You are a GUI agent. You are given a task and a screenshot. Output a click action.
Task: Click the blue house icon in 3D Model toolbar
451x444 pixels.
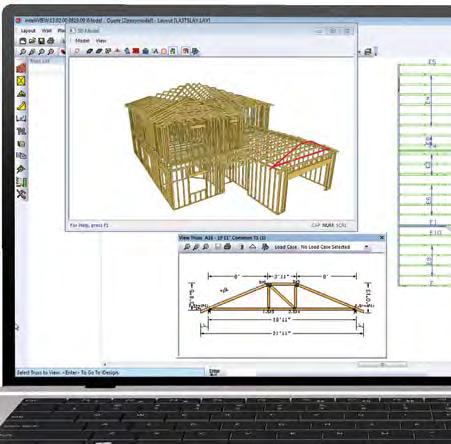click(145, 51)
